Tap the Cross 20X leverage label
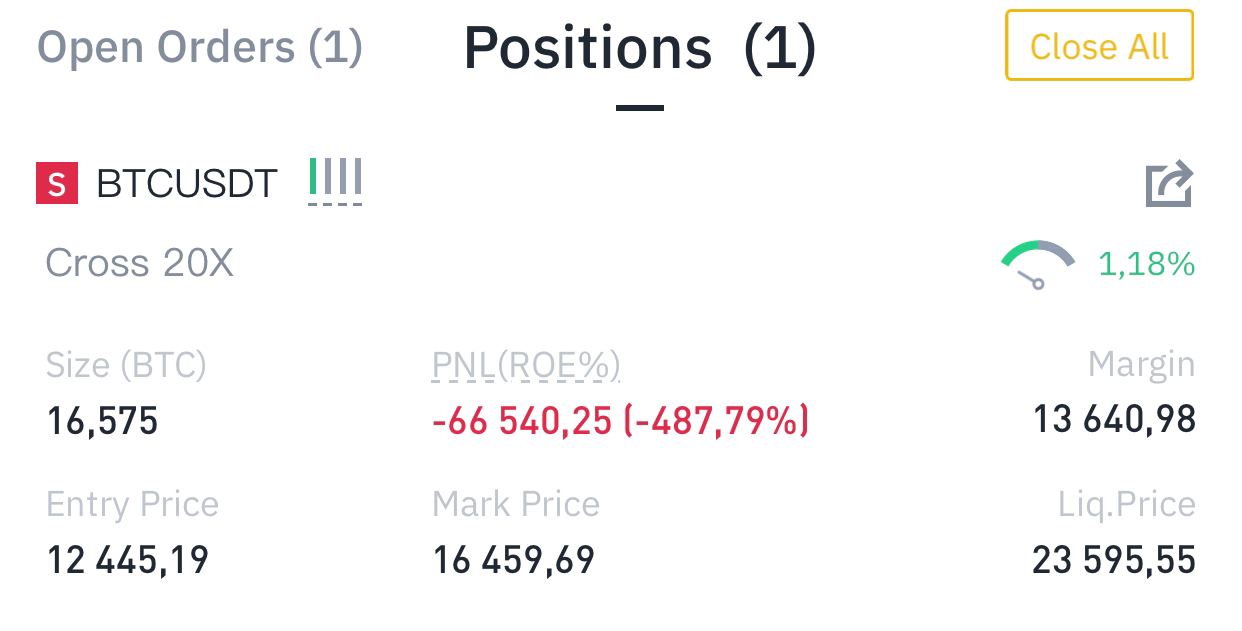The image size is (1242, 631). (x=140, y=264)
